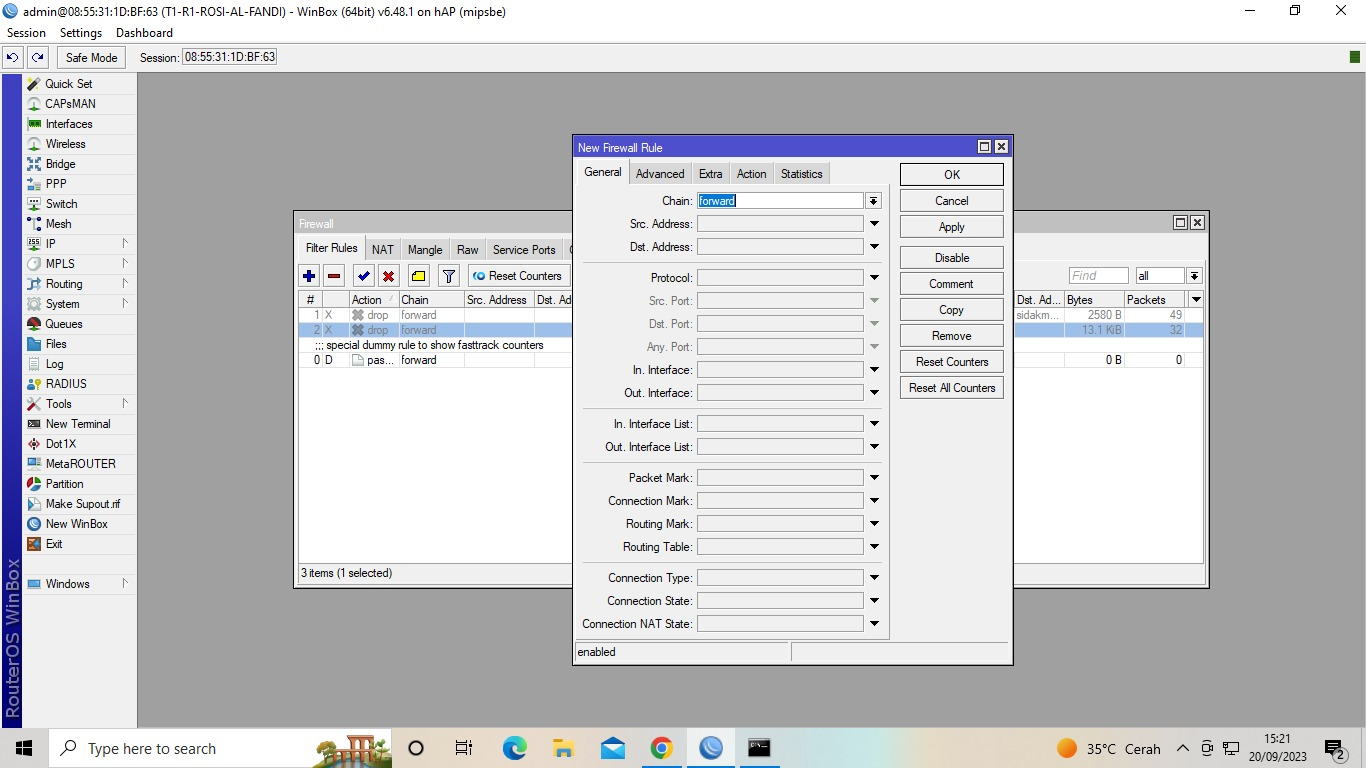Switch to NAT tab in Firewall

pyautogui.click(x=383, y=250)
